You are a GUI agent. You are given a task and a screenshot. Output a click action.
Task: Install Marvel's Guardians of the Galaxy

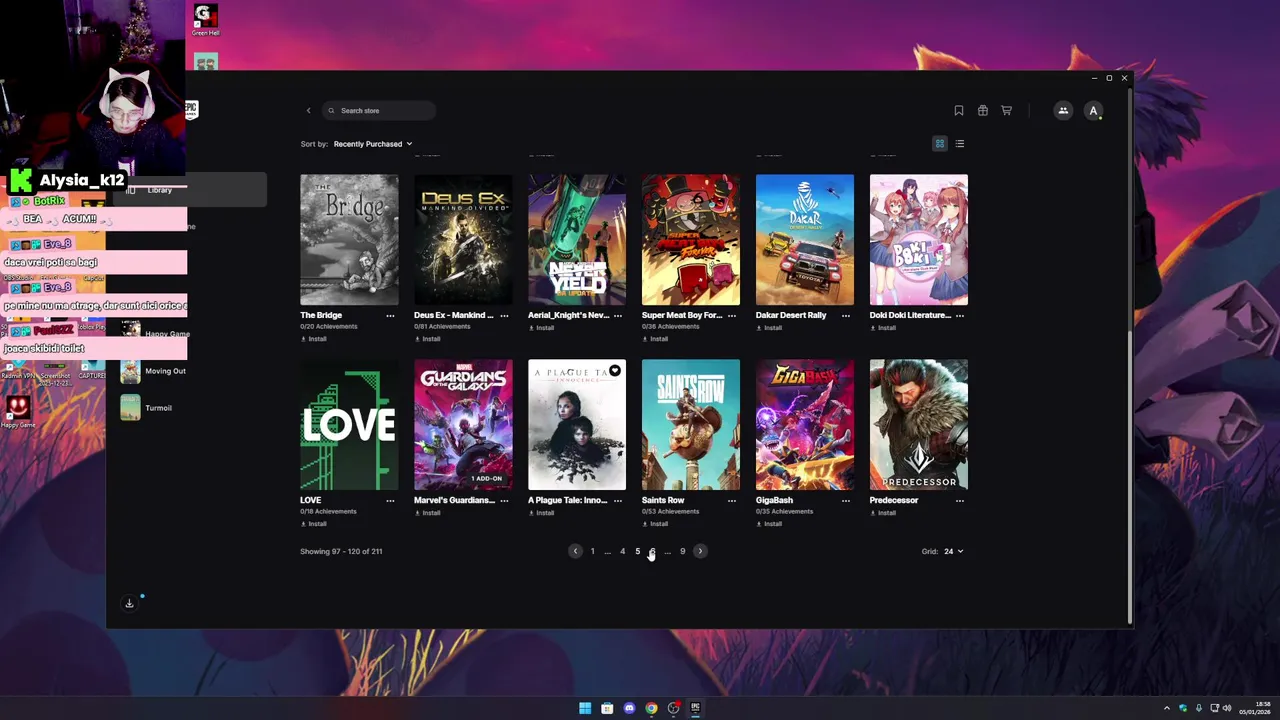point(428,513)
